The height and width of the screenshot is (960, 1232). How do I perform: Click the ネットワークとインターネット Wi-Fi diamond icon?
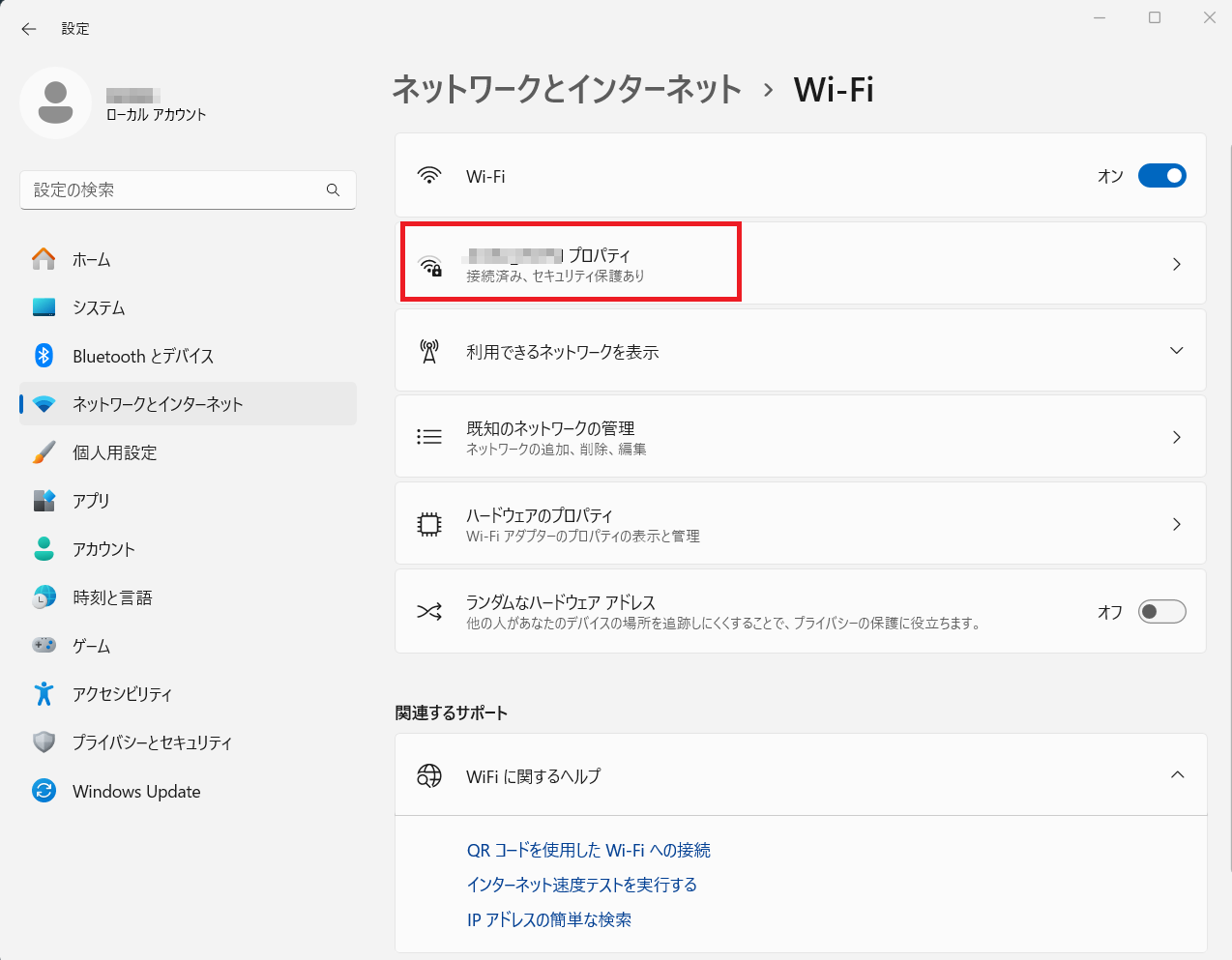point(44,404)
